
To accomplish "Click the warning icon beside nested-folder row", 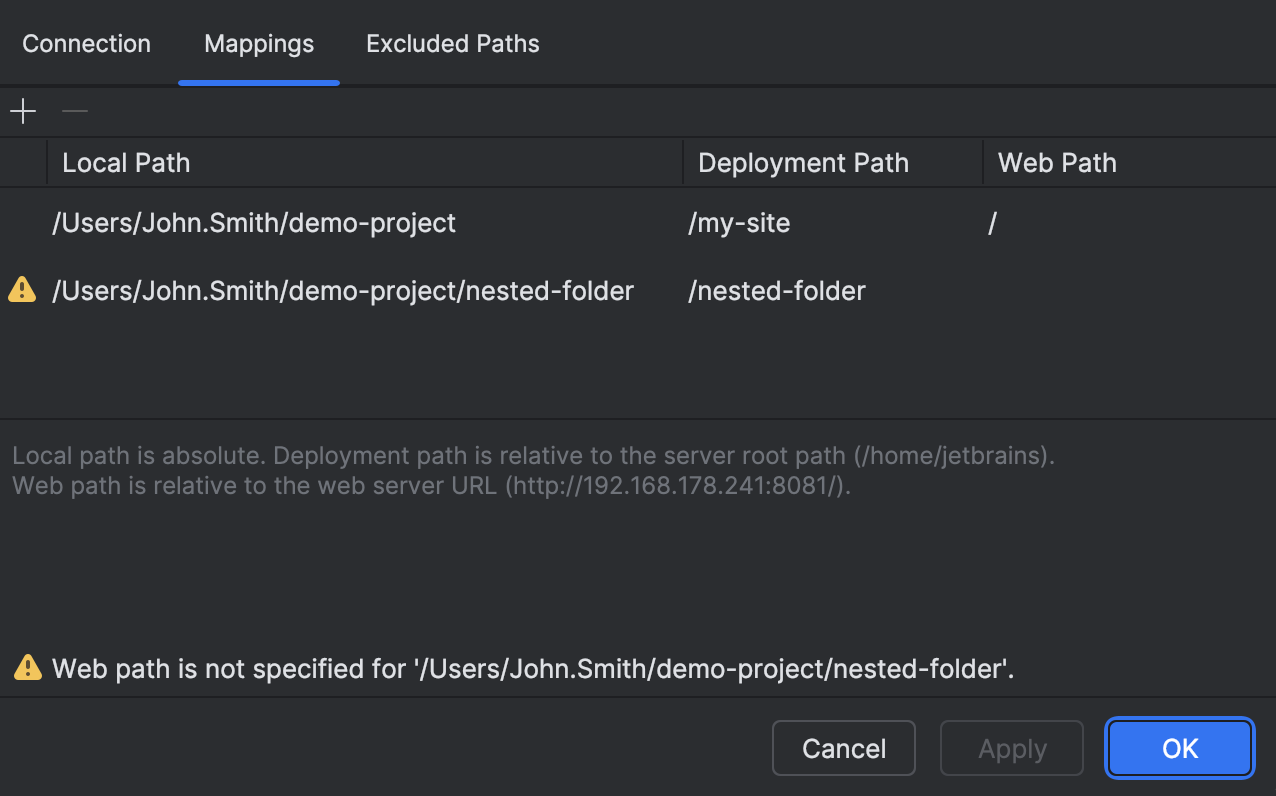I will tap(21, 290).
